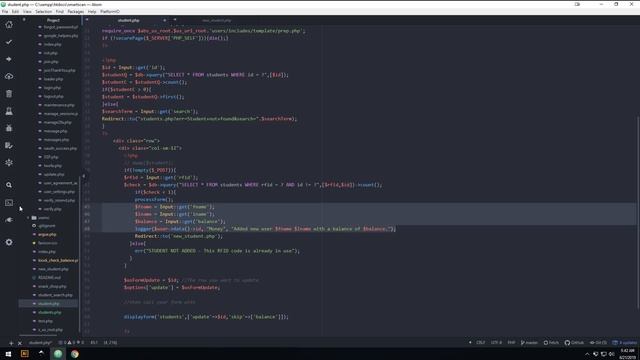
Task: Click PHP grammar selector in status bar
Action: [x=511, y=342]
